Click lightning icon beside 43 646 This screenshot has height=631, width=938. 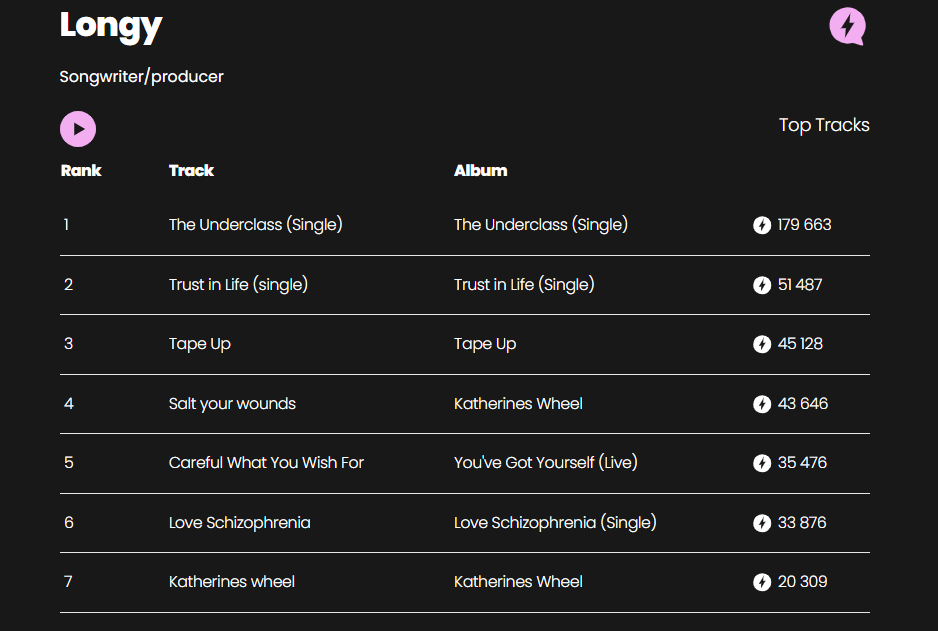point(762,404)
